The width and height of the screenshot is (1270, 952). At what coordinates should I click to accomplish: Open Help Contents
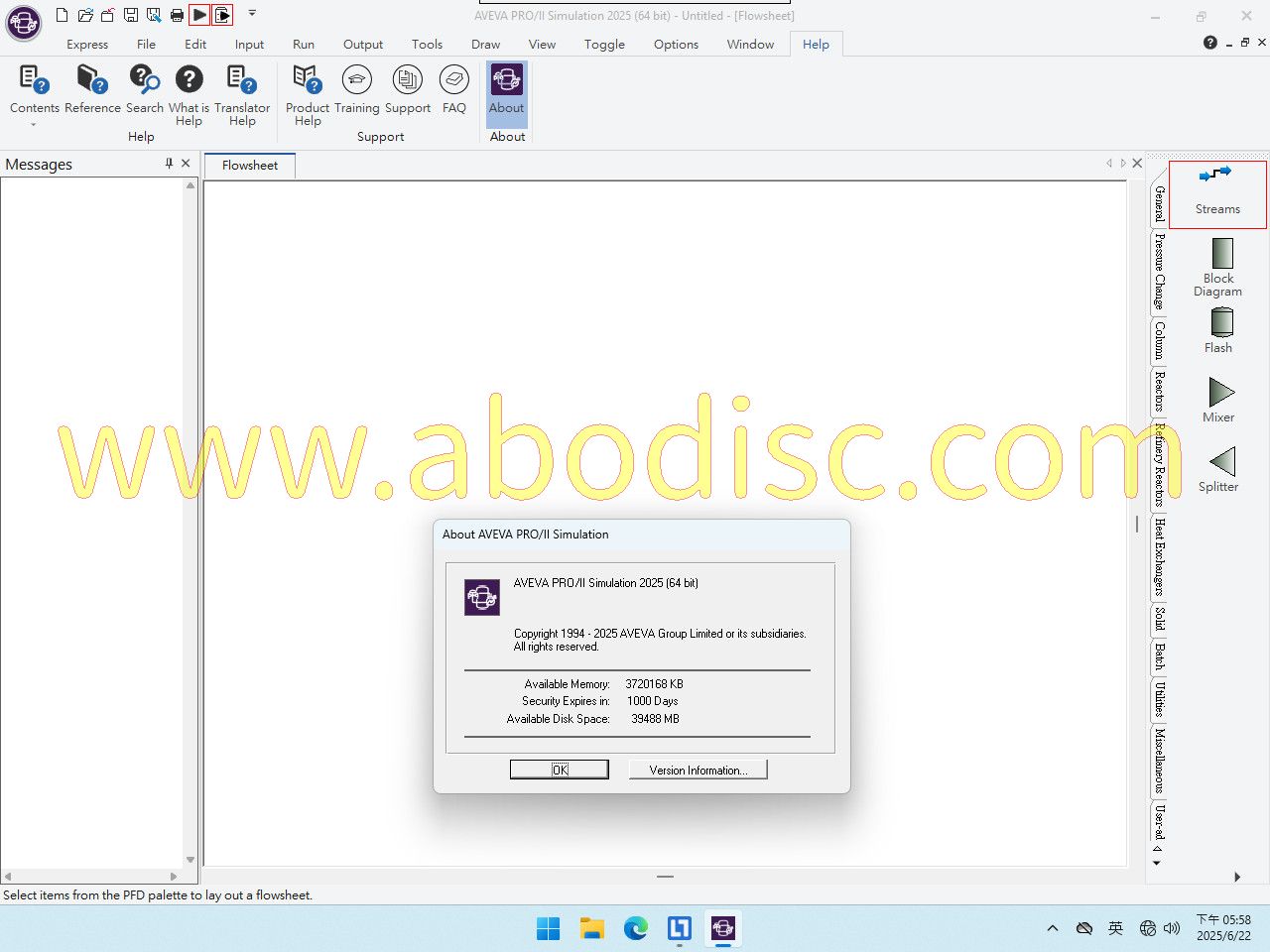click(35, 89)
